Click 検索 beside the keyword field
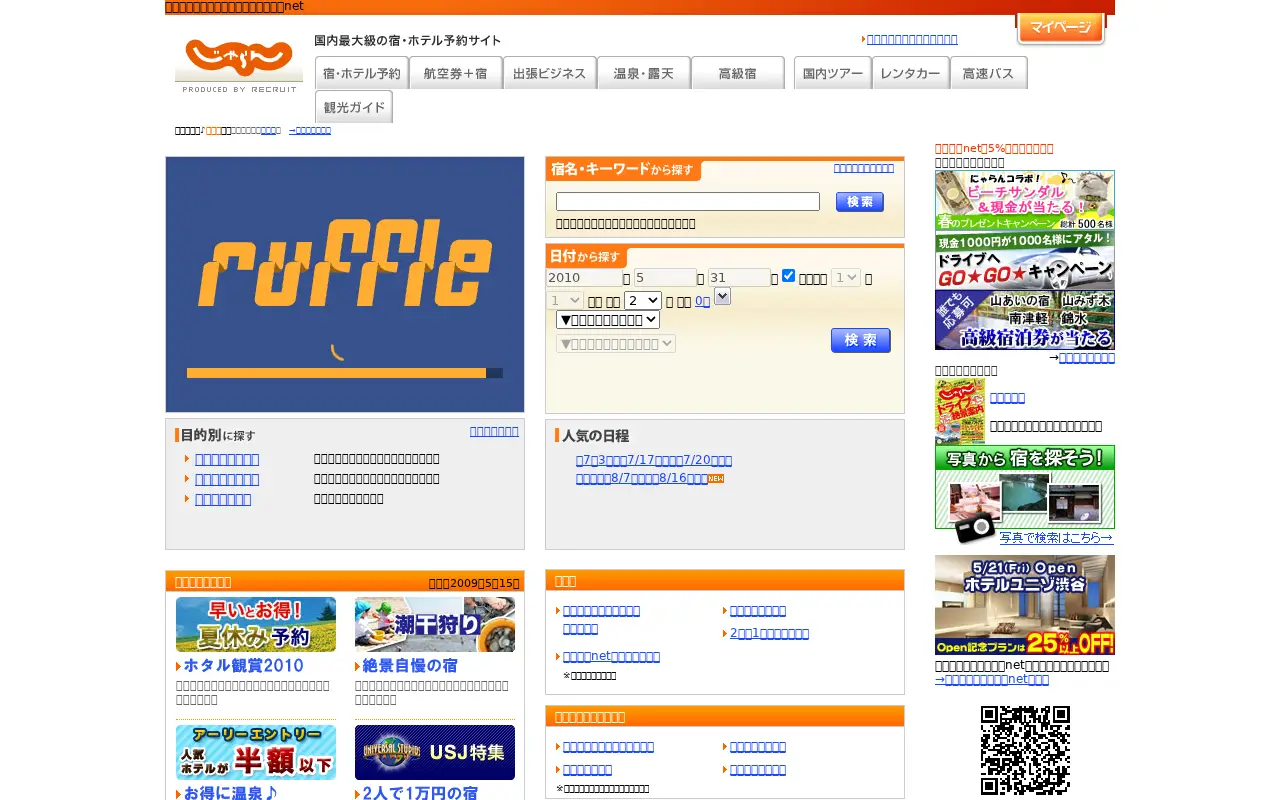The height and width of the screenshot is (800, 1280). (x=860, y=202)
